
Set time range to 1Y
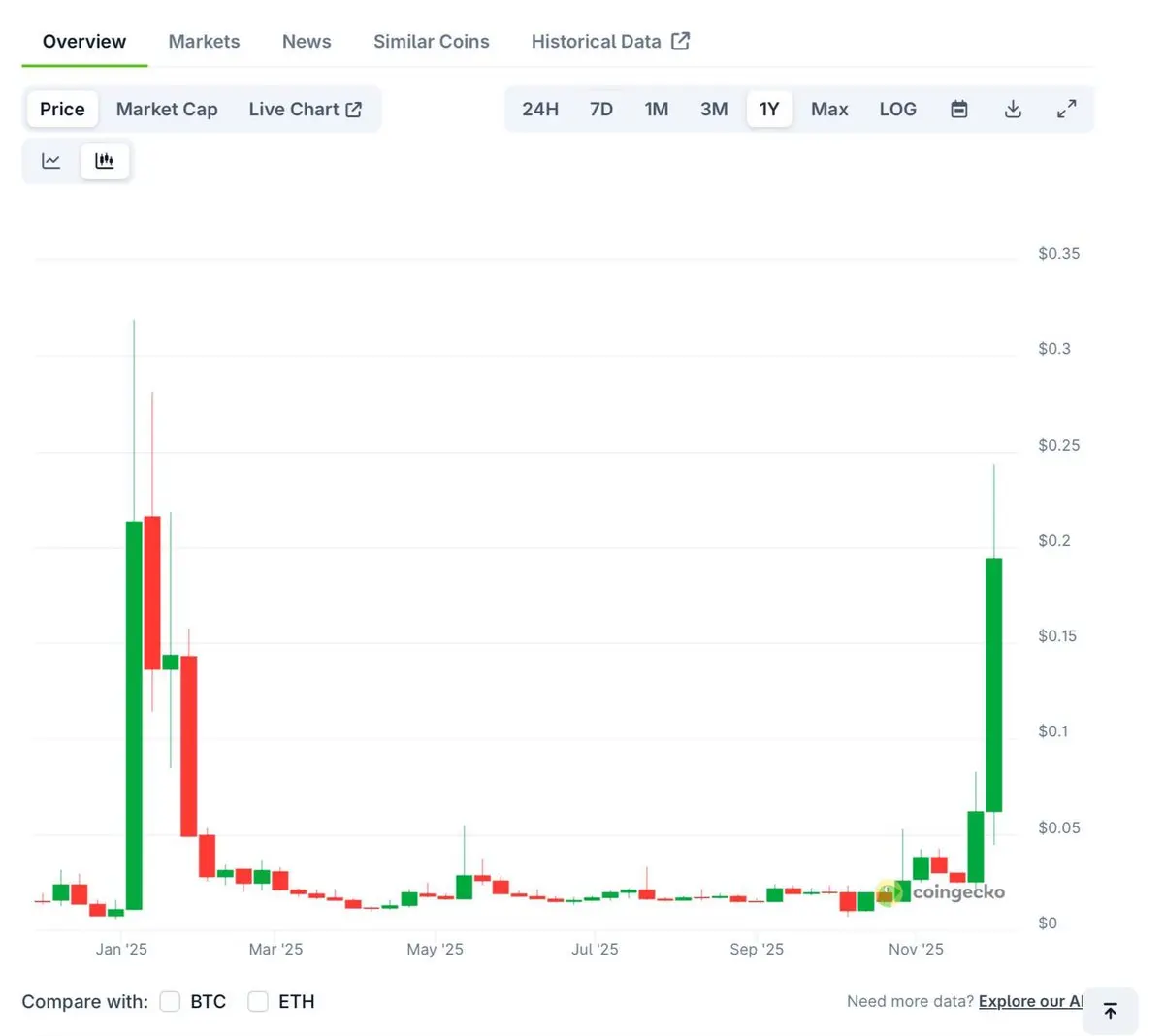(769, 109)
